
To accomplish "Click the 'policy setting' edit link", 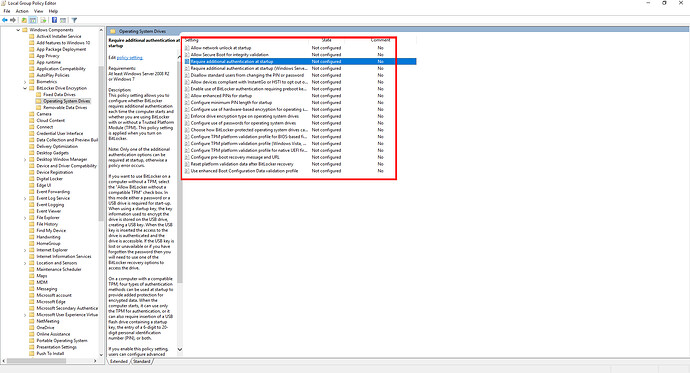I will click(x=129, y=58).
